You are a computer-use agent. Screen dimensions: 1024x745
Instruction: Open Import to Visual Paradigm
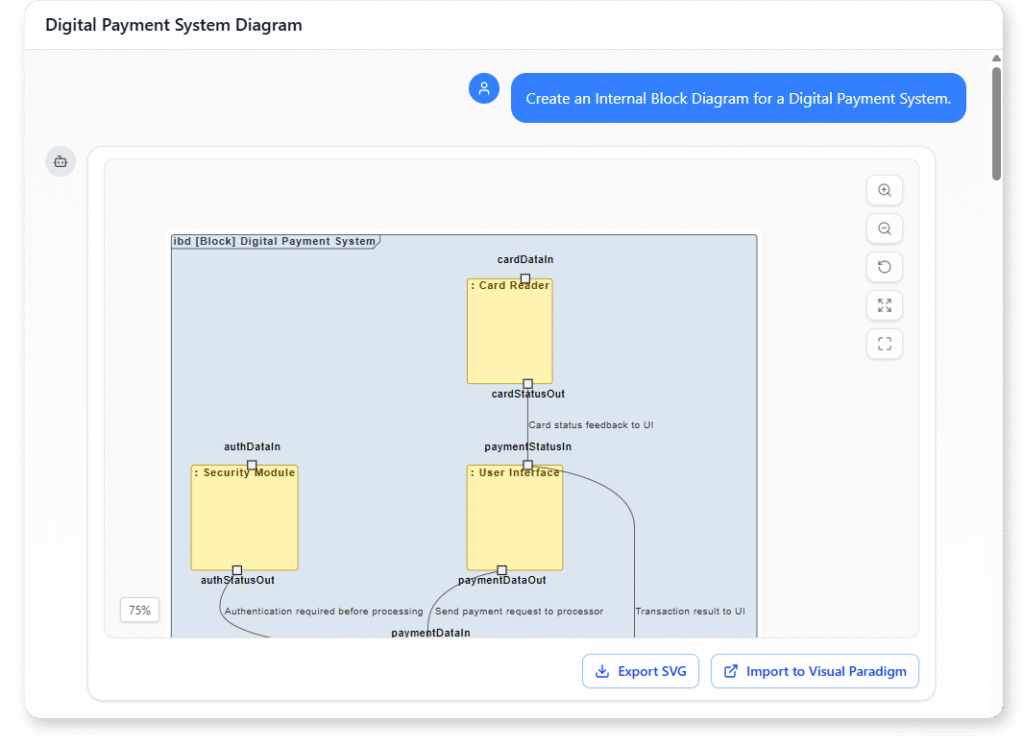815,671
